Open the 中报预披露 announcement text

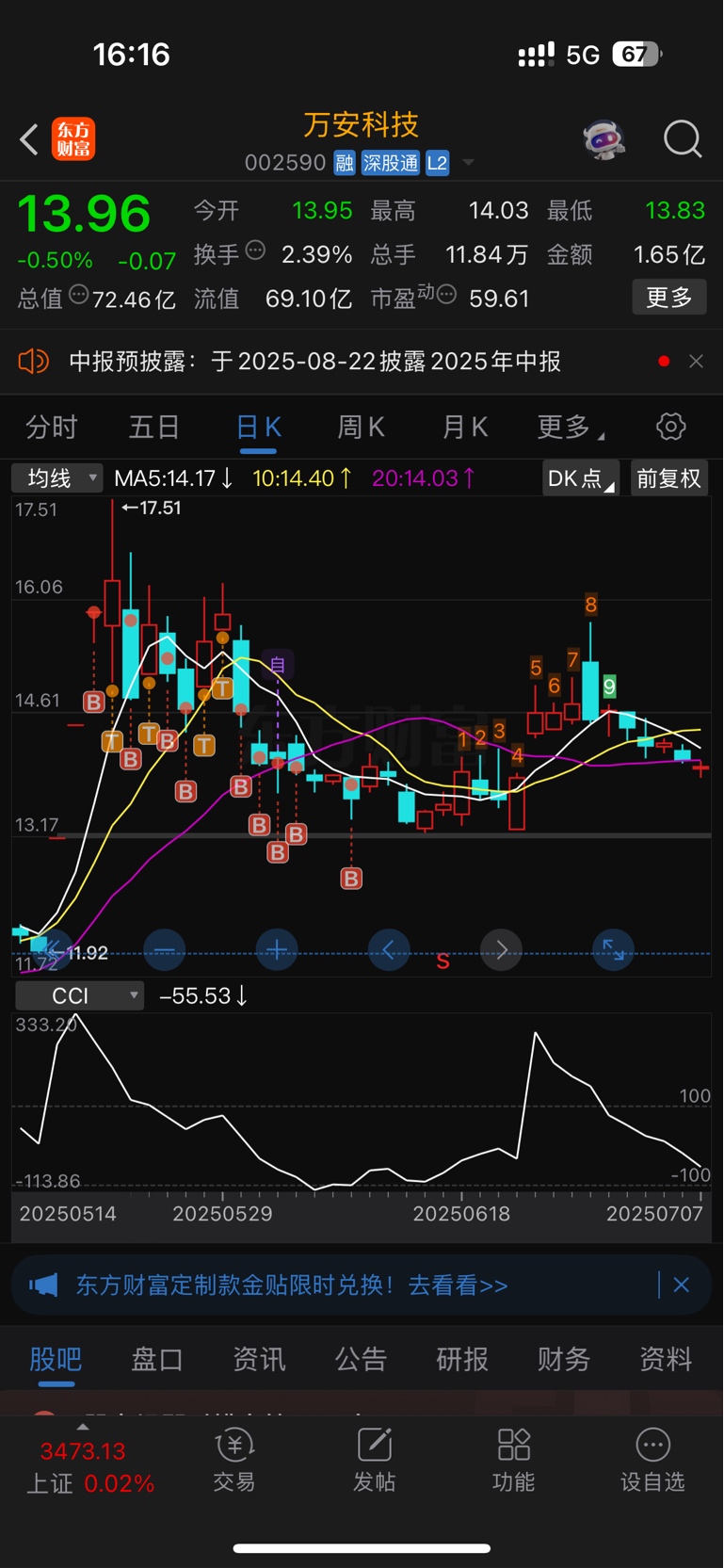[314, 362]
